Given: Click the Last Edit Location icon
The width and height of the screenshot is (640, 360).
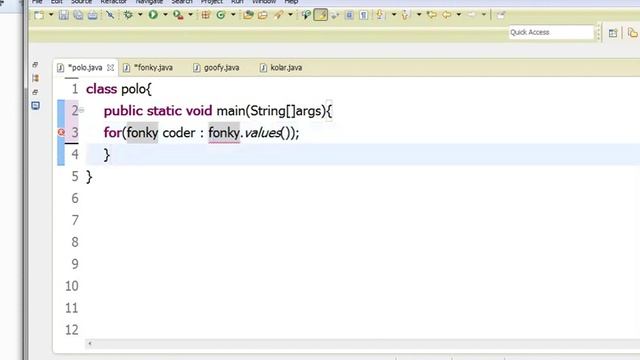Looking at the screenshot, I should coord(431,15).
